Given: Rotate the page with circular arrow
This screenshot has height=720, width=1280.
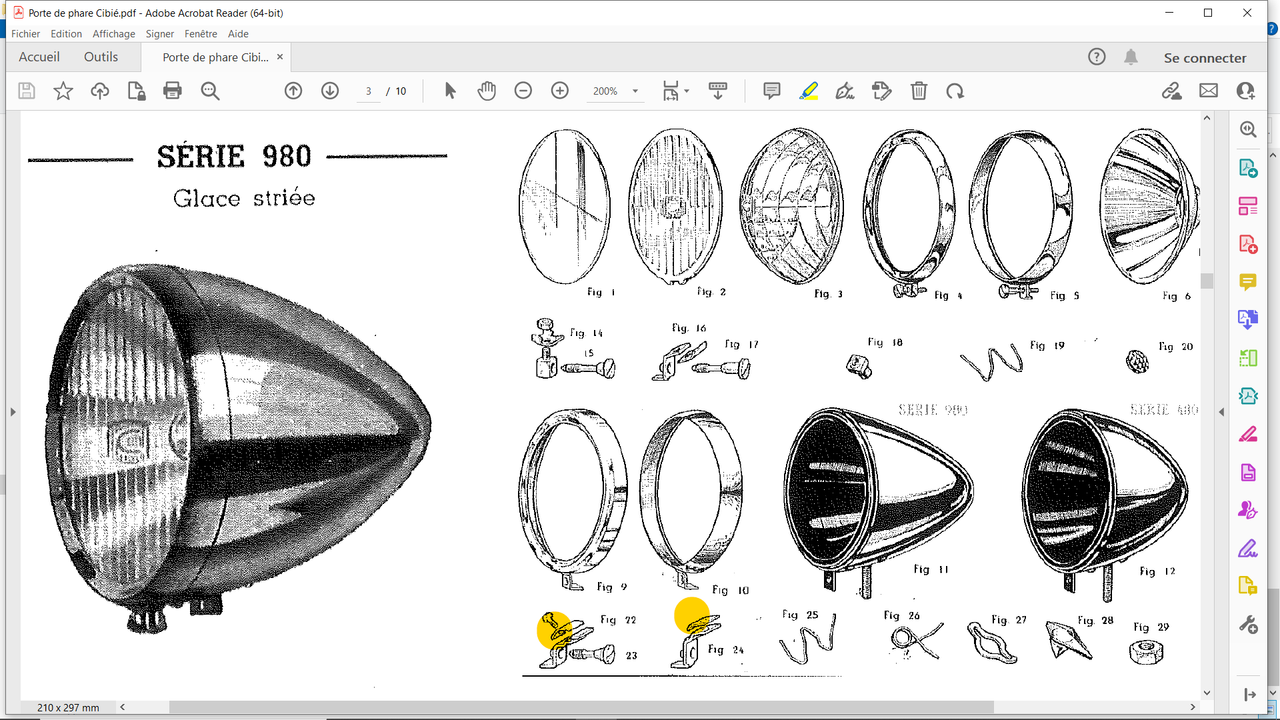Looking at the screenshot, I should [955, 91].
